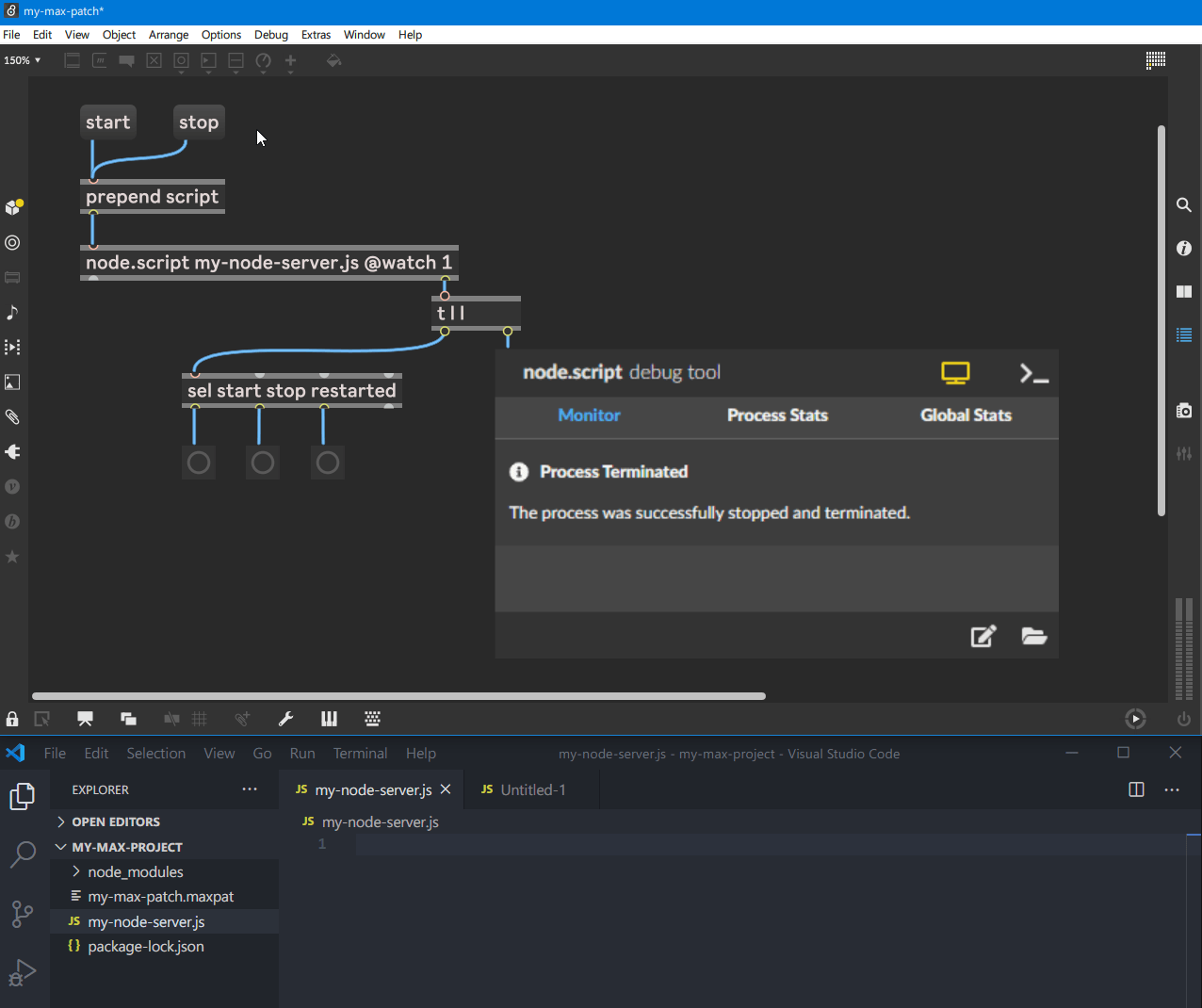The height and width of the screenshot is (1008, 1202).
Task: Add a comment box from toolbar
Action: 126,60
